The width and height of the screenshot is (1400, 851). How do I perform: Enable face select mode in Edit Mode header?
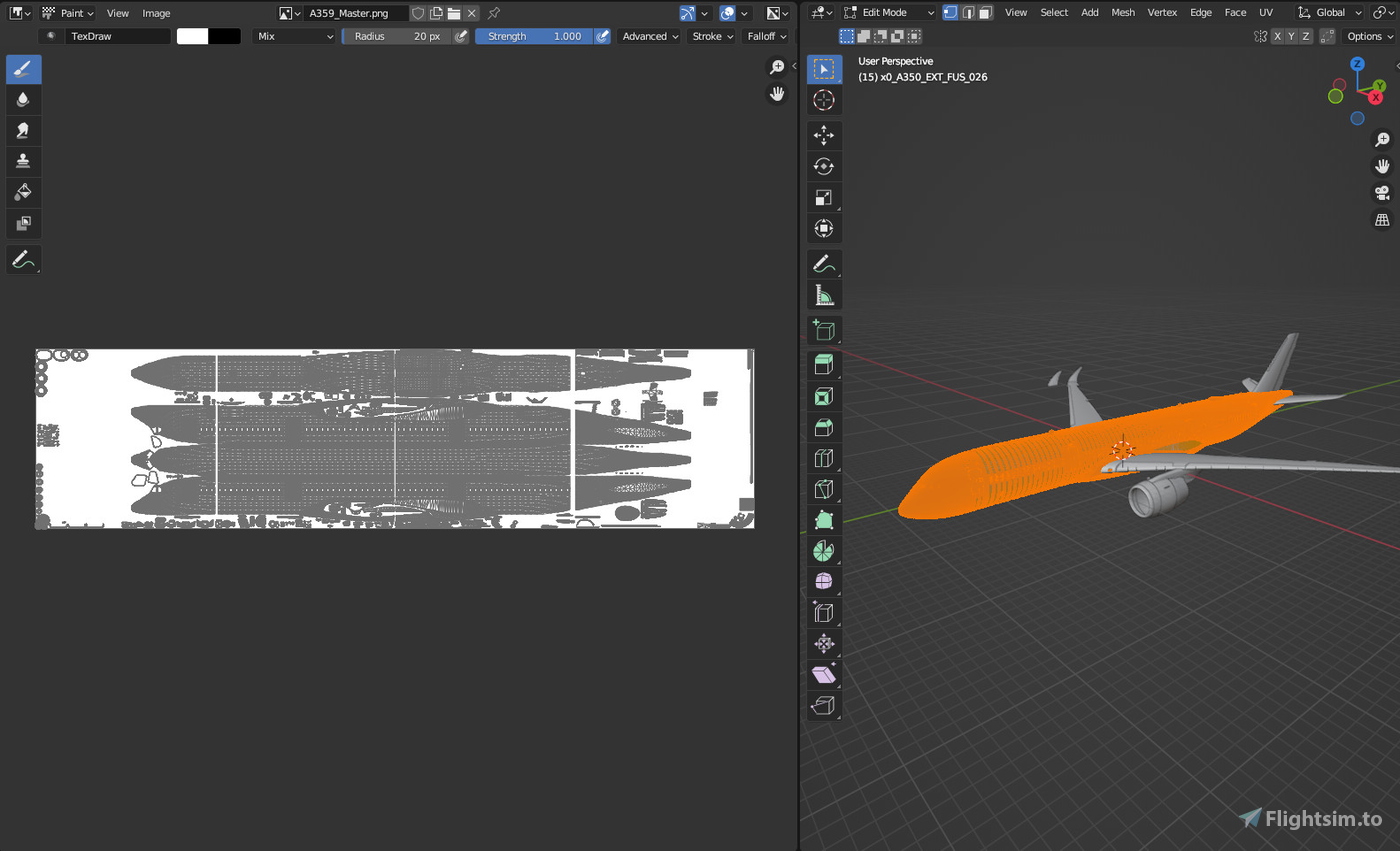(984, 11)
